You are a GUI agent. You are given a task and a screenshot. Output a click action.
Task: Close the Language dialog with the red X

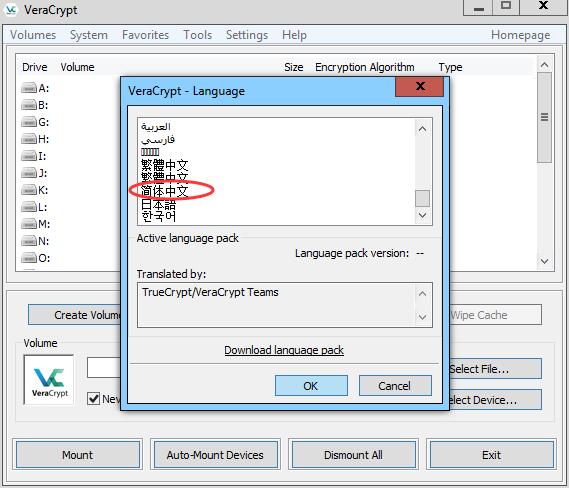pos(419,86)
